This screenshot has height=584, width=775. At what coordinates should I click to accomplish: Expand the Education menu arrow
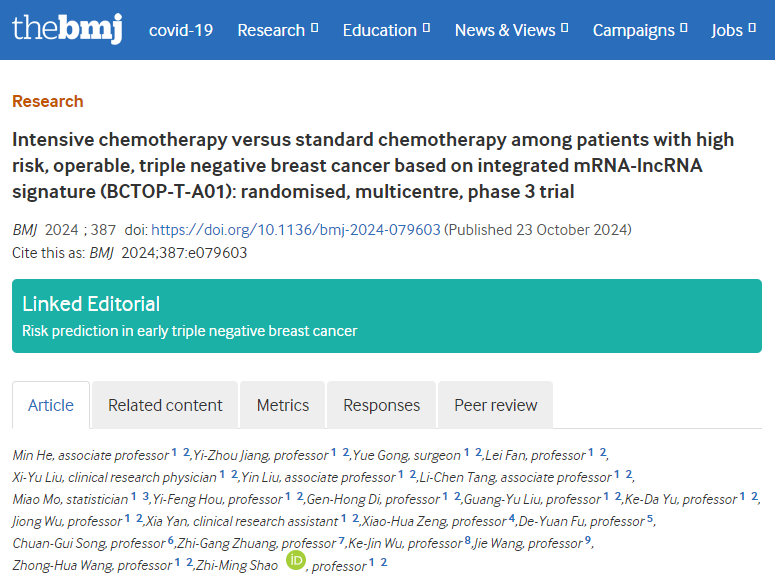pos(427,29)
